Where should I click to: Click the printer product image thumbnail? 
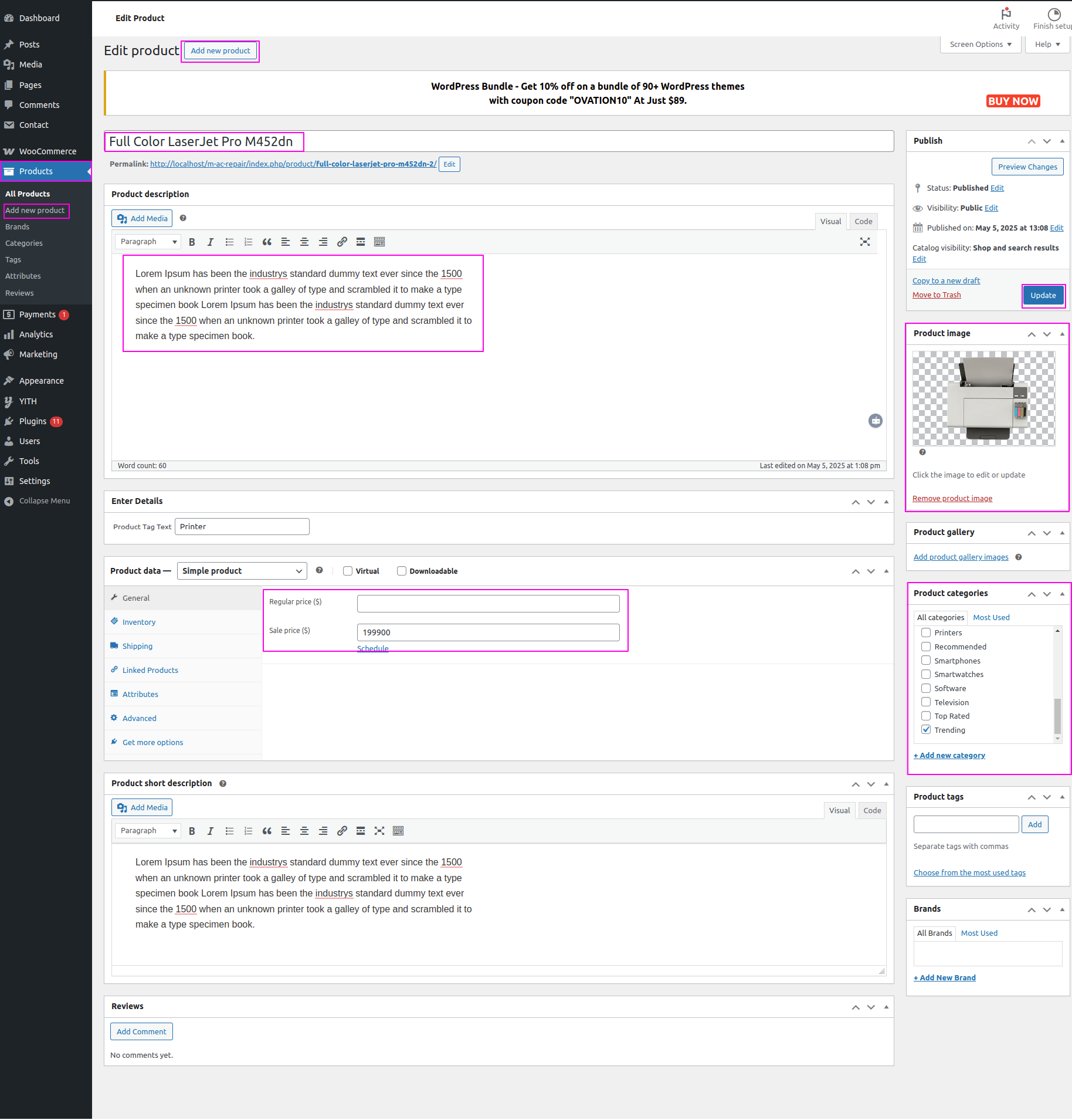983,398
